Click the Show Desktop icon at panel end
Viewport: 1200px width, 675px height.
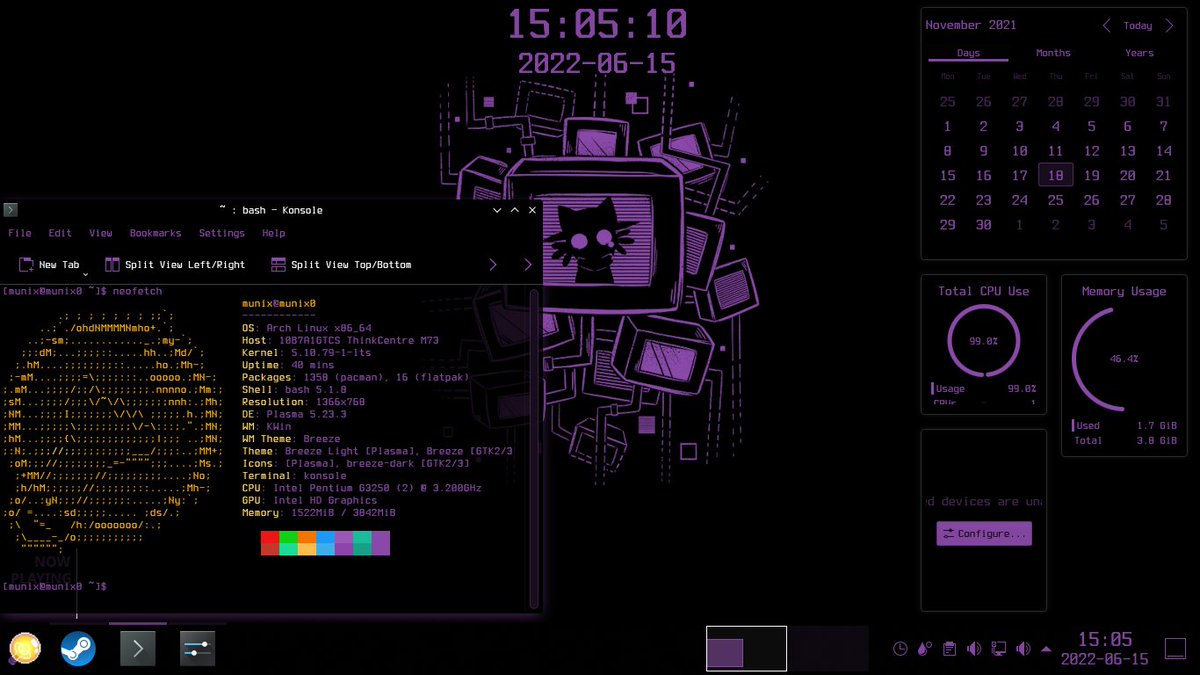[x=1175, y=649]
